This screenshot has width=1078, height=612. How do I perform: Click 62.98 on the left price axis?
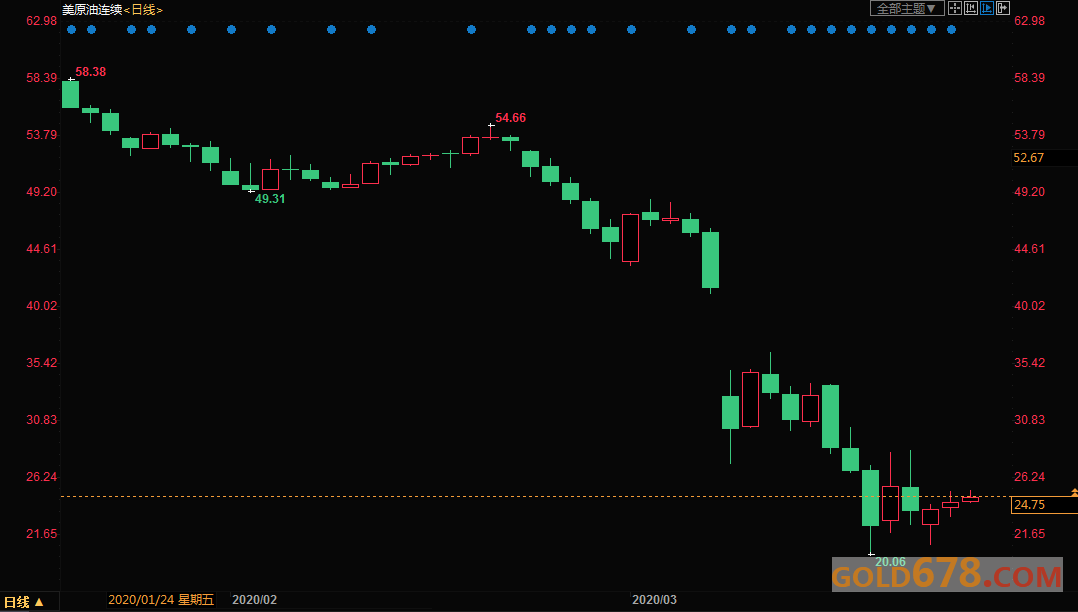[41, 21]
